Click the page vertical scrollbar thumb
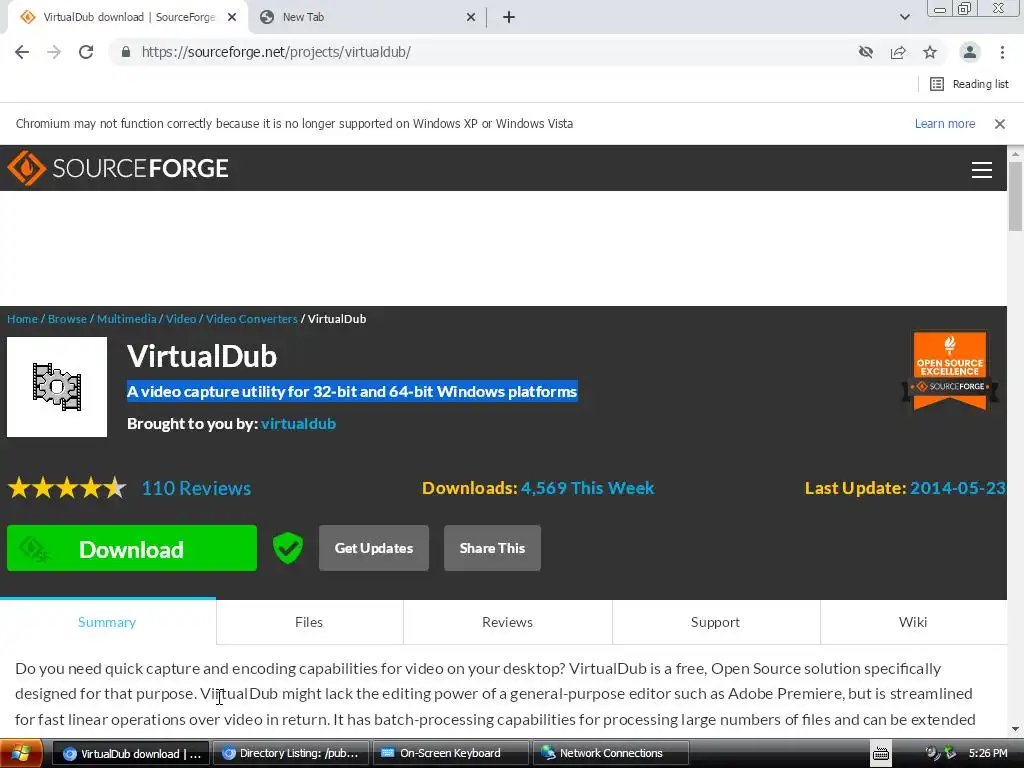Screen dimensions: 1024x768 click(x=1015, y=196)
